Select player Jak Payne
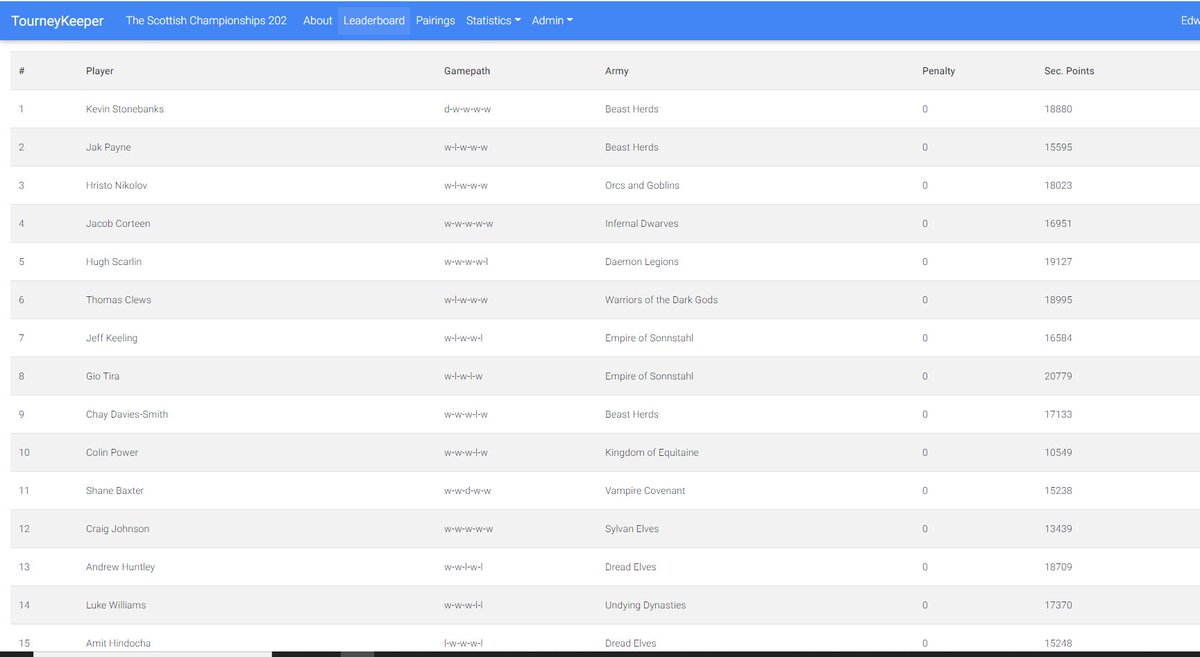The width and height of the screenshot is (1200, 657). coord(108,147)
